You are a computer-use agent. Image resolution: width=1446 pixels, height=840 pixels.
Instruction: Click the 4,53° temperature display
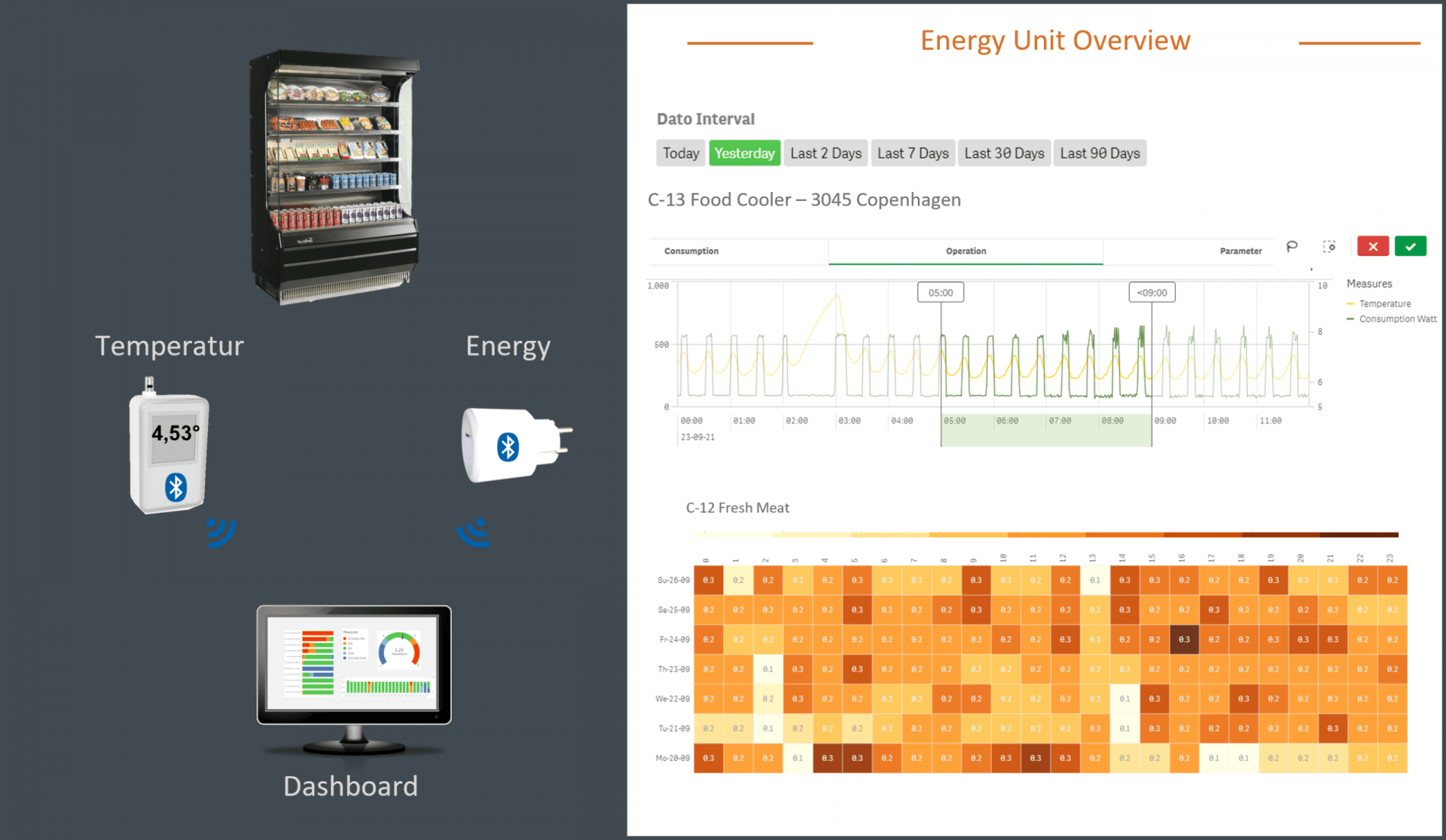click(x=175, y=433)
